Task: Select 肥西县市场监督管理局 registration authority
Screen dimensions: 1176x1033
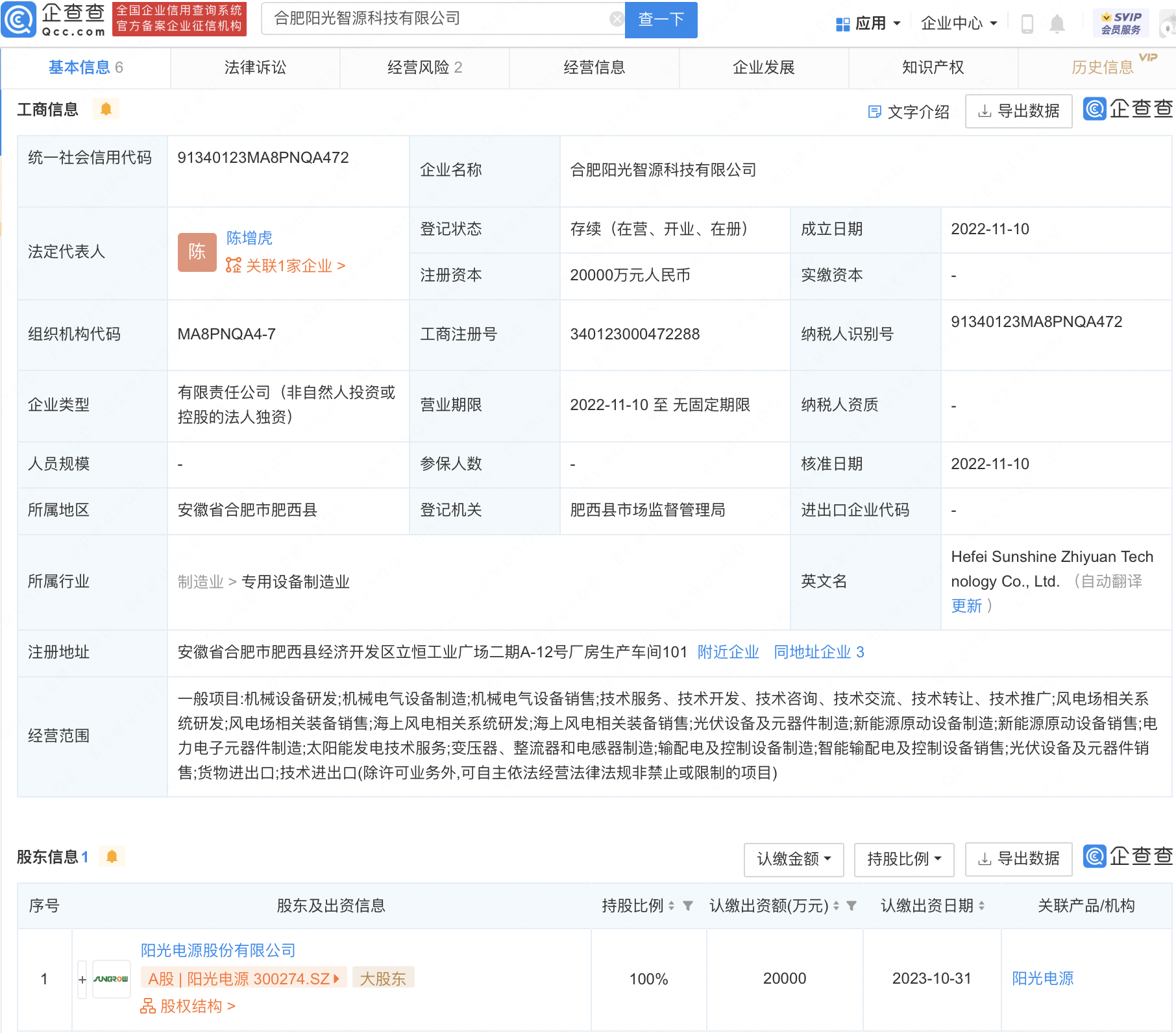Action: (648, 510)
